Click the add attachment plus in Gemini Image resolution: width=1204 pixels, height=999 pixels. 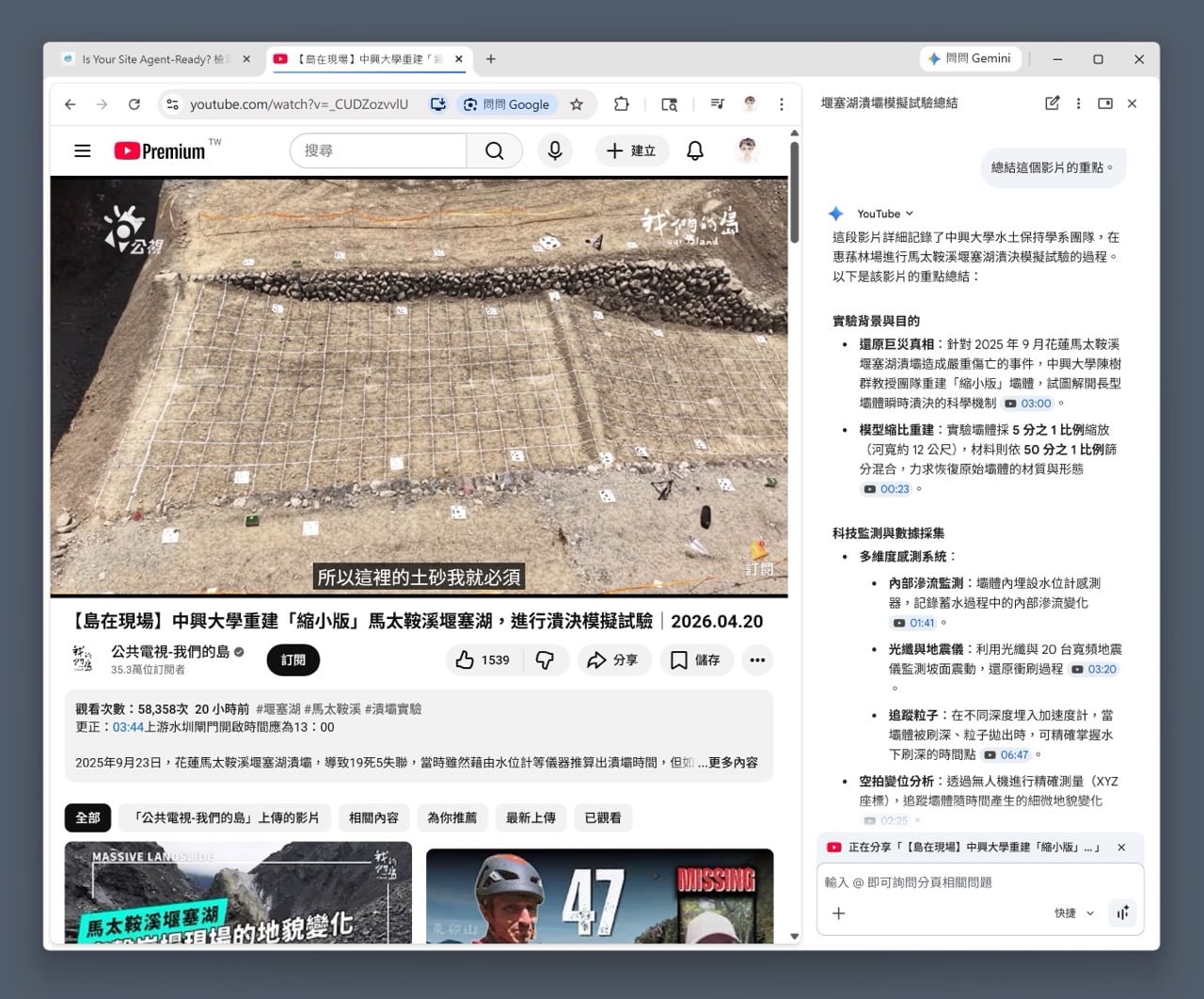pyautogui.click(x=839, y=912)
